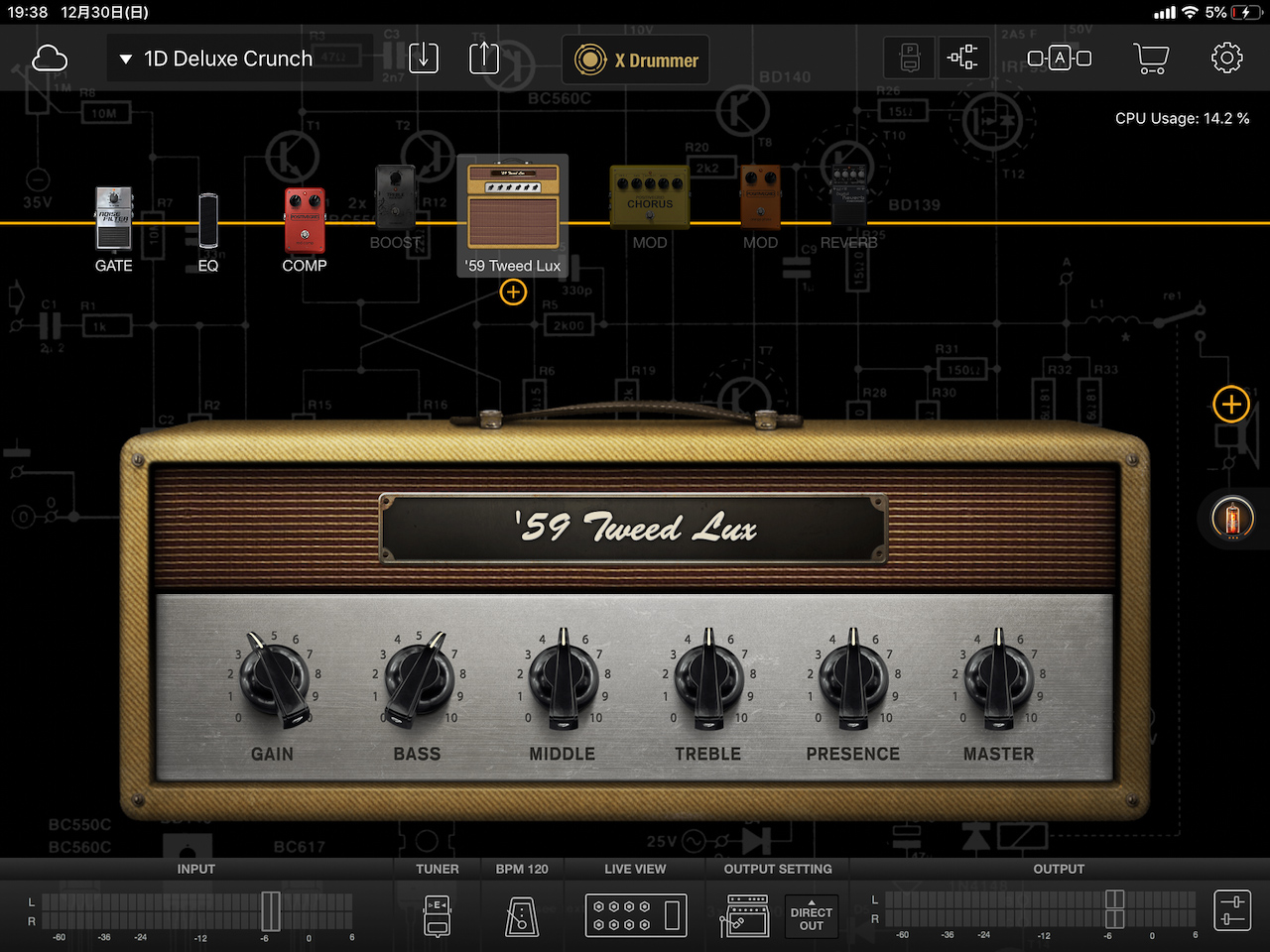This screenshot has width=1270, height=952.
Task: Adjust the GAIN knob
Action: coord(274,679)
